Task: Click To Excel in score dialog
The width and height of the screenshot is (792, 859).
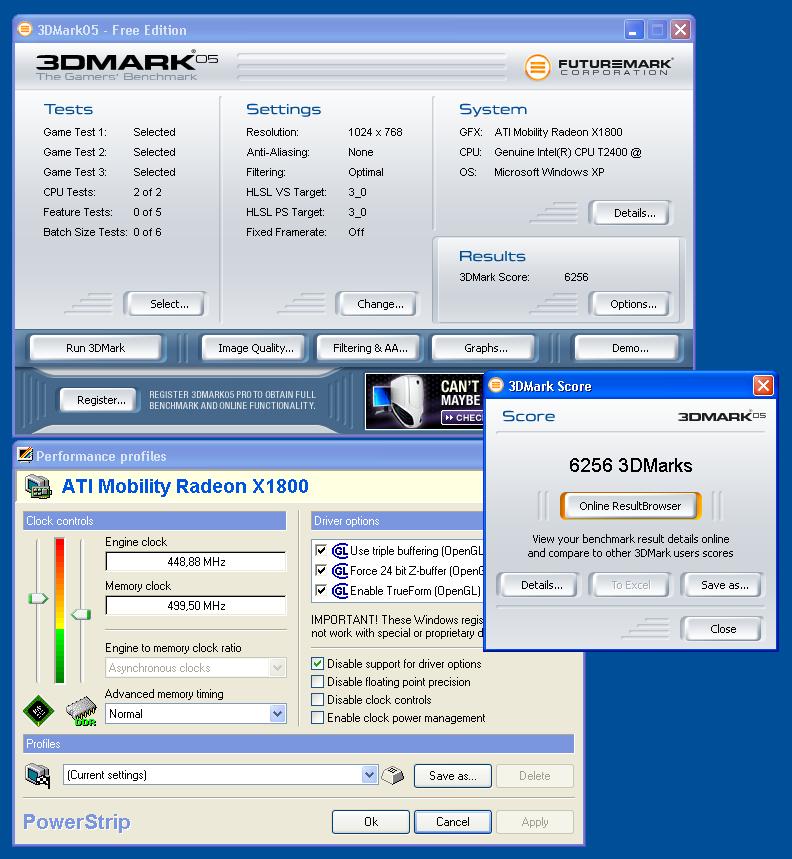Action: click(630, 585)
